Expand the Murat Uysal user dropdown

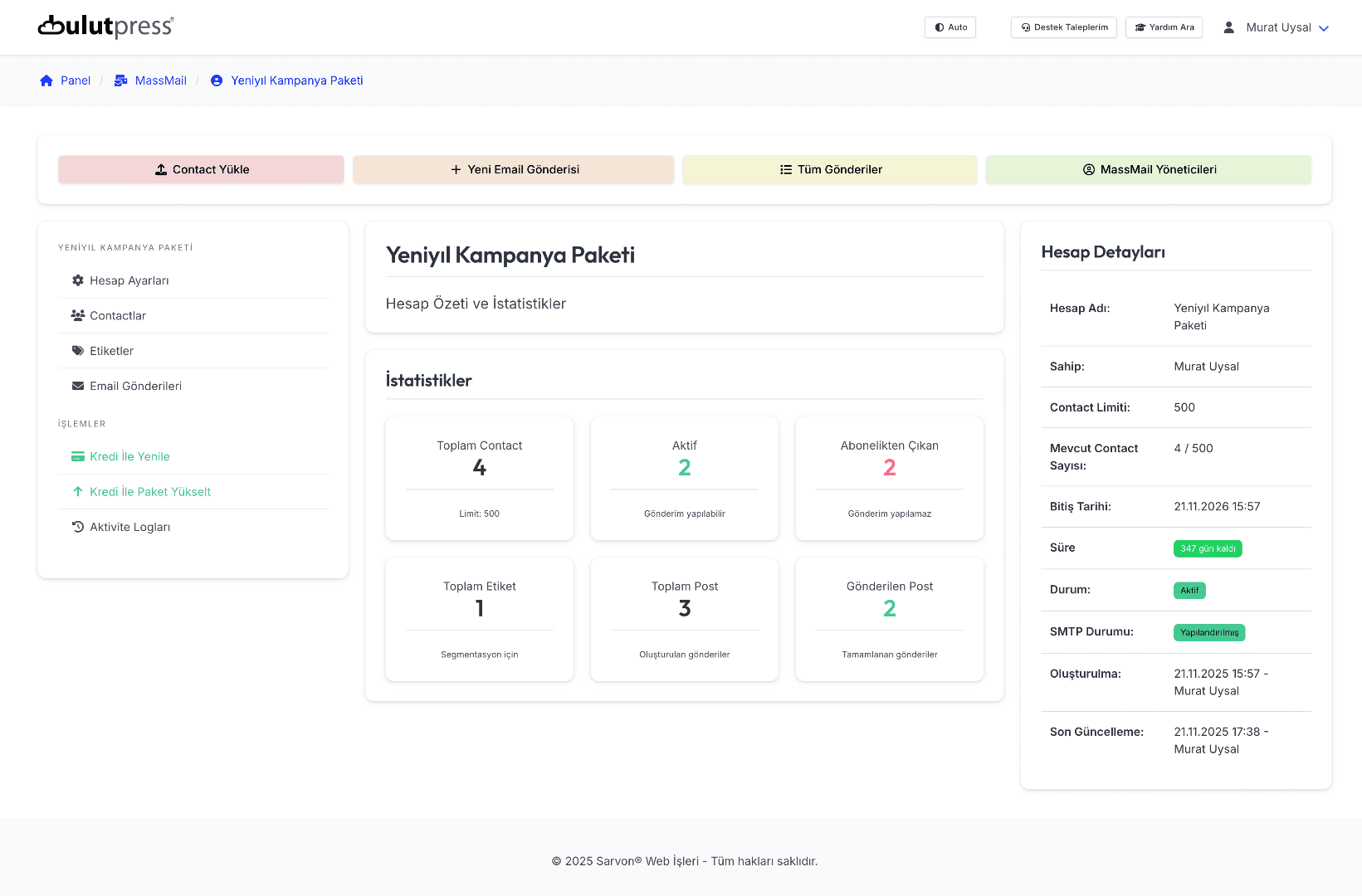pos(1277,27)
